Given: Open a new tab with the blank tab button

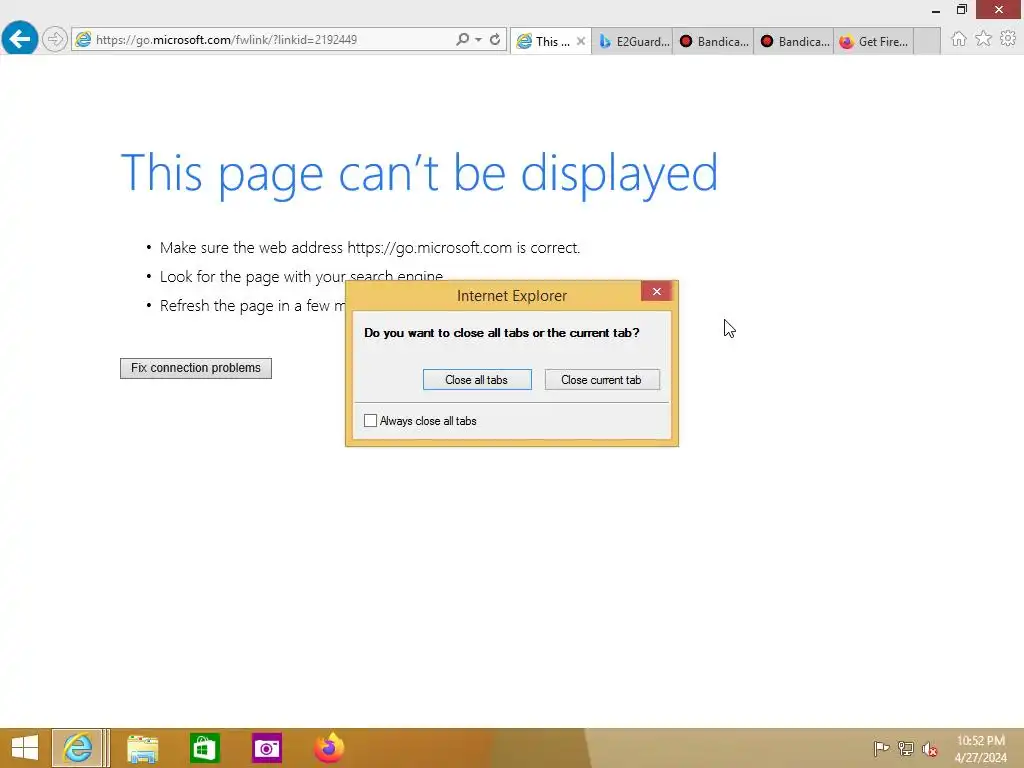Looking at the screenshot, I should click(x=927, y=41).
